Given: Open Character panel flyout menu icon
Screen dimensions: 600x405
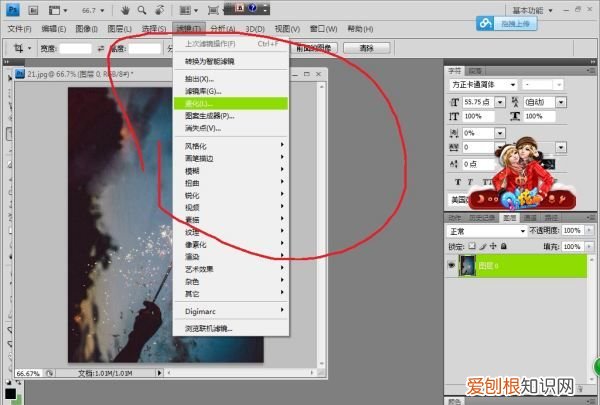Looking at the screenshot, I should [x=591, y=71].
